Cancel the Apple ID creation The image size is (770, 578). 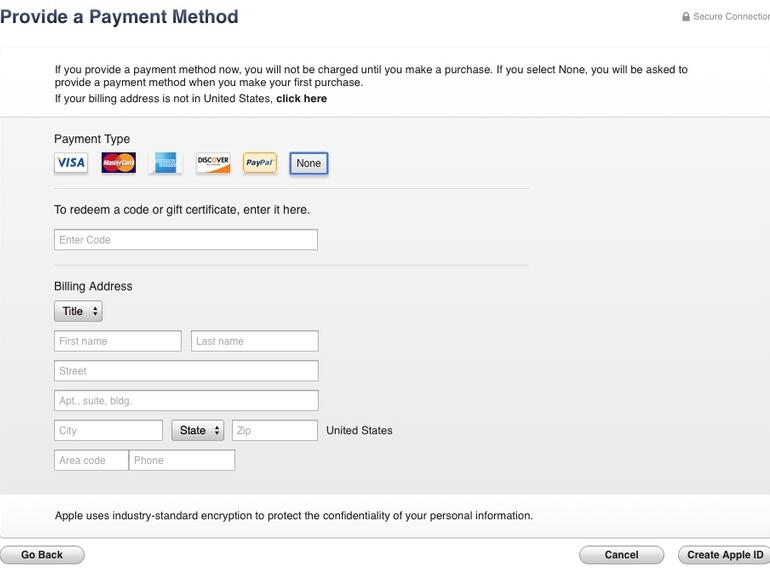pyautogui.click(x=621, y=555)
